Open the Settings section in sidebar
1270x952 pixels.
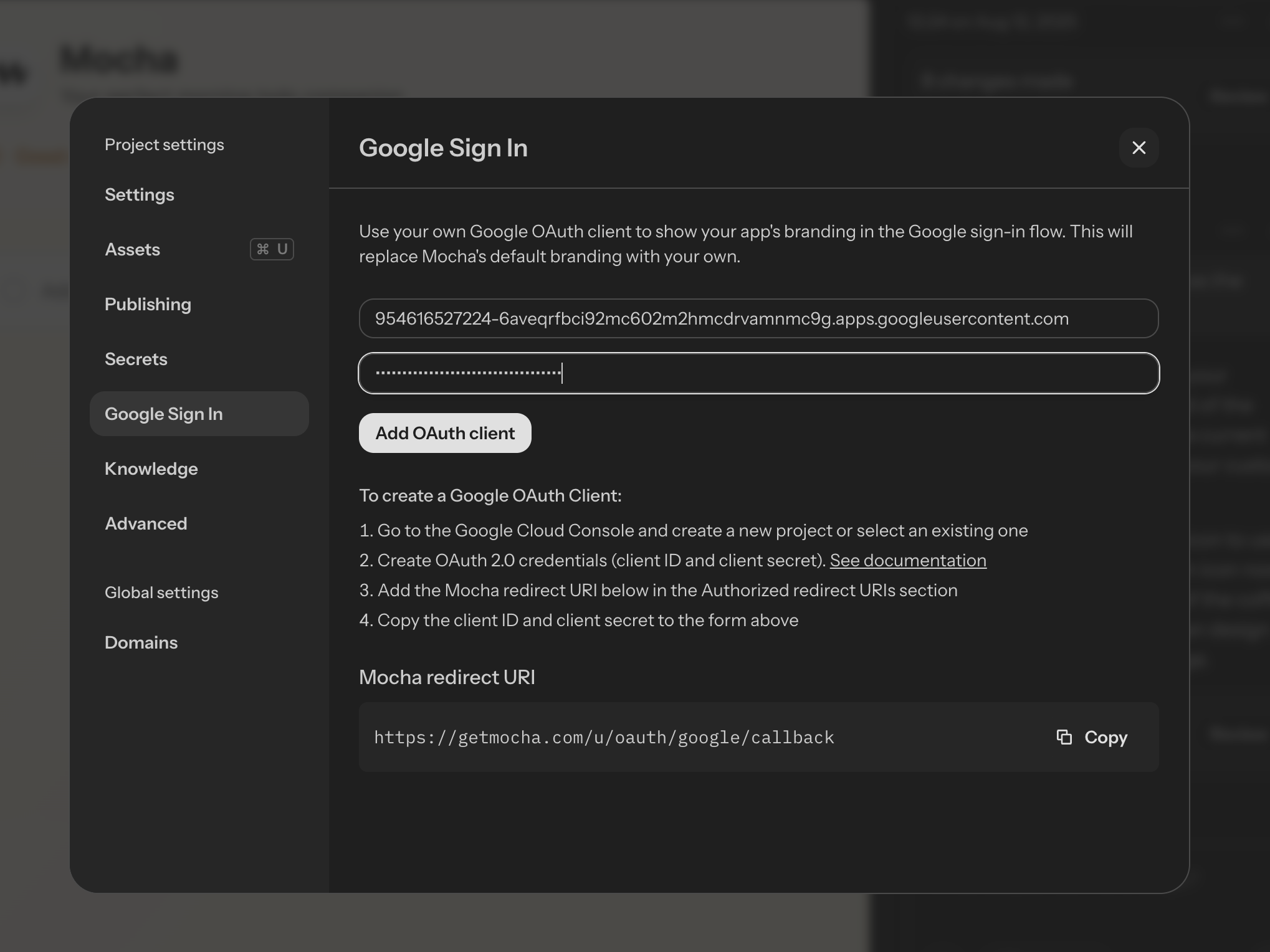pyautogui.click(x=140, y=194)
